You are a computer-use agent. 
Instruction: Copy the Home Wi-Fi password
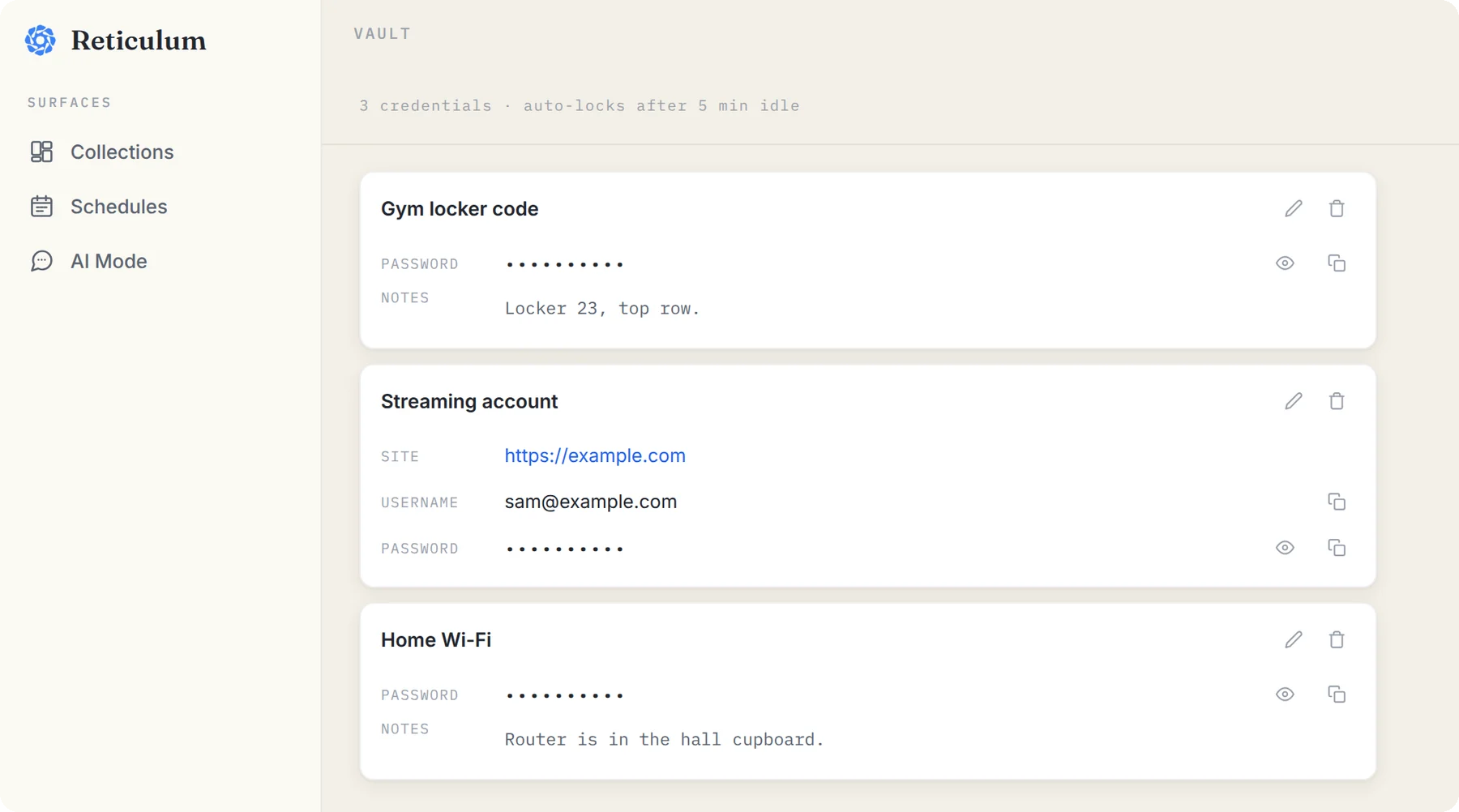1337,694
